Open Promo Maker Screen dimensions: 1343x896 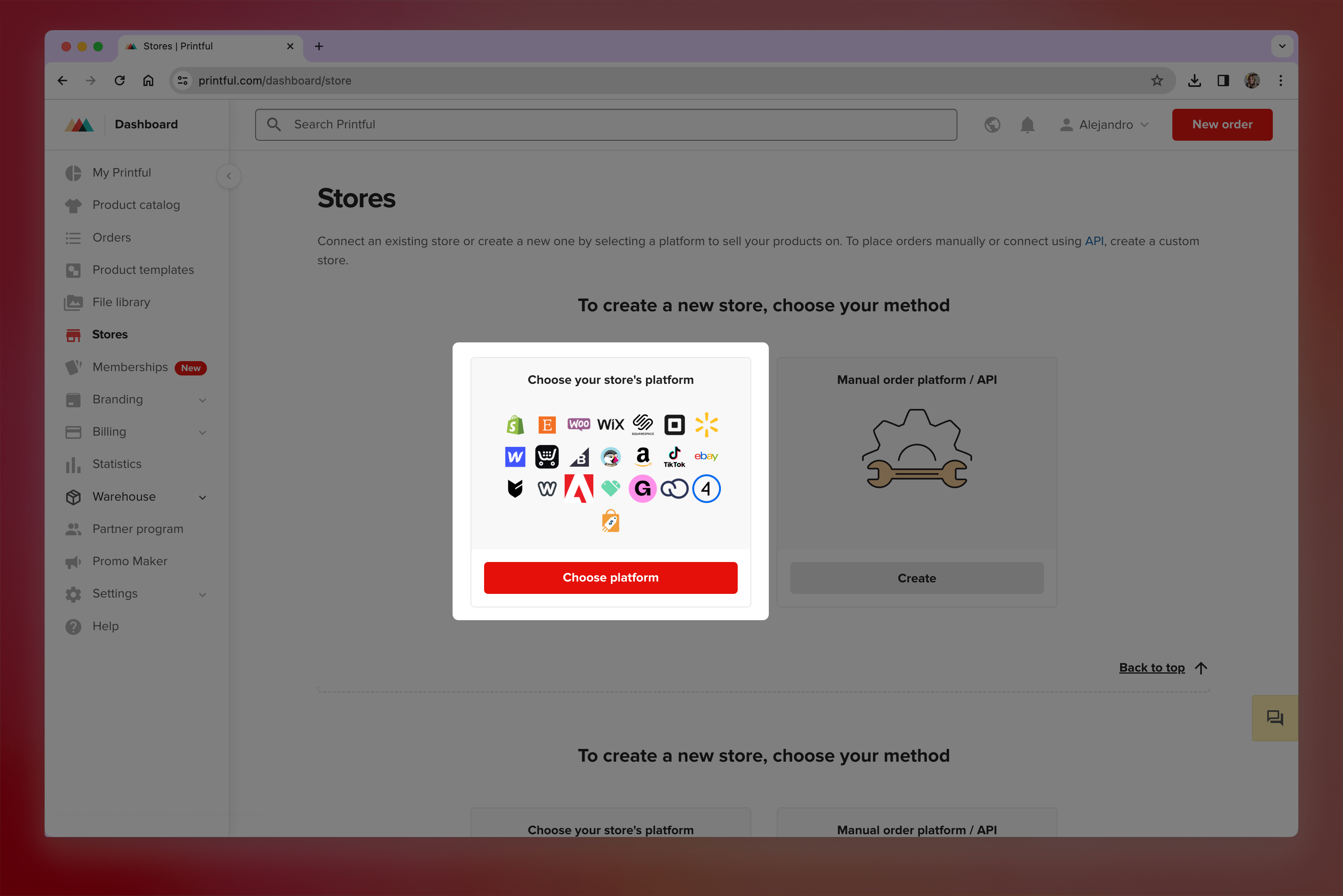130,561
